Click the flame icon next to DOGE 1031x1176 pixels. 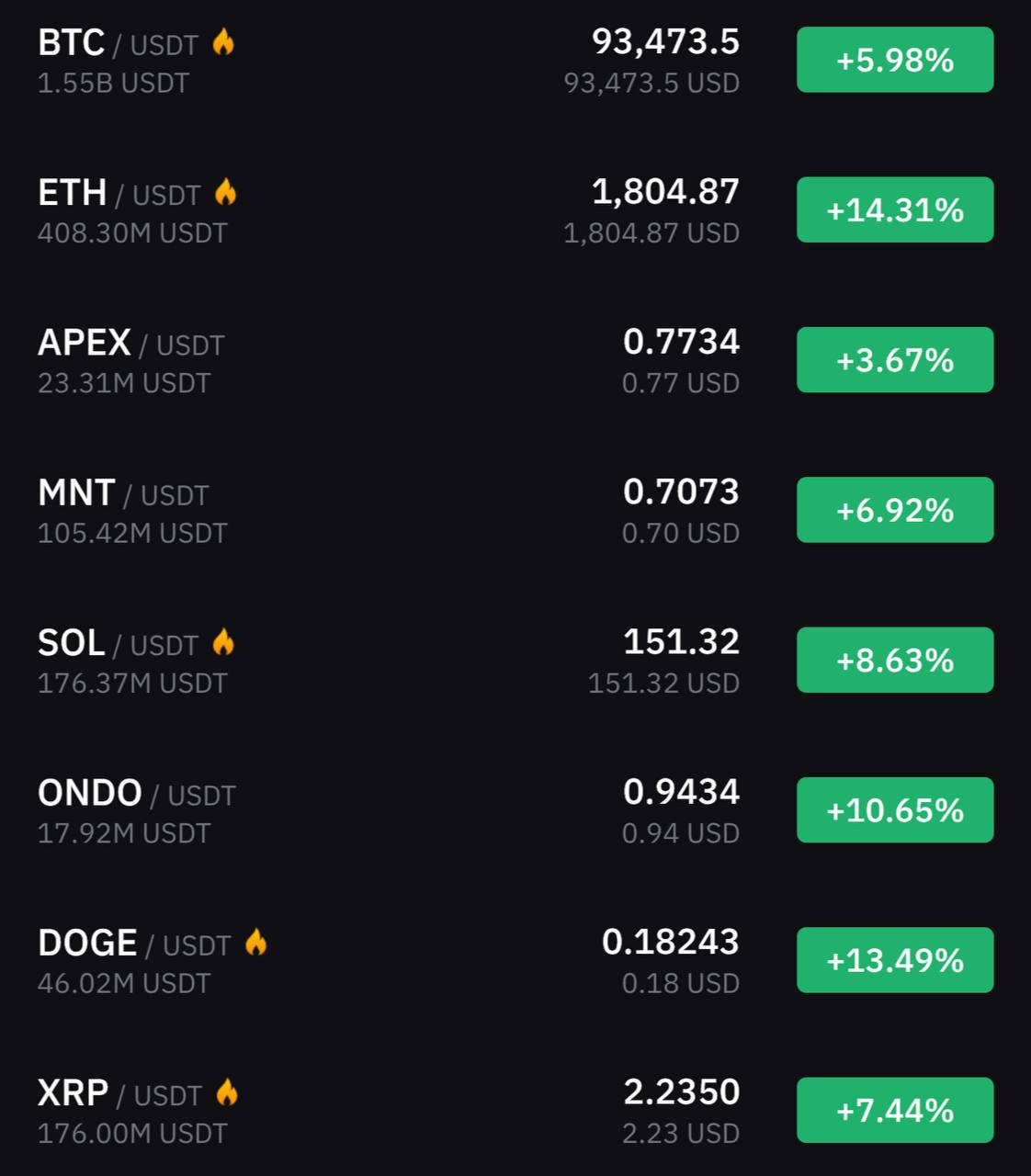[256, 943]
